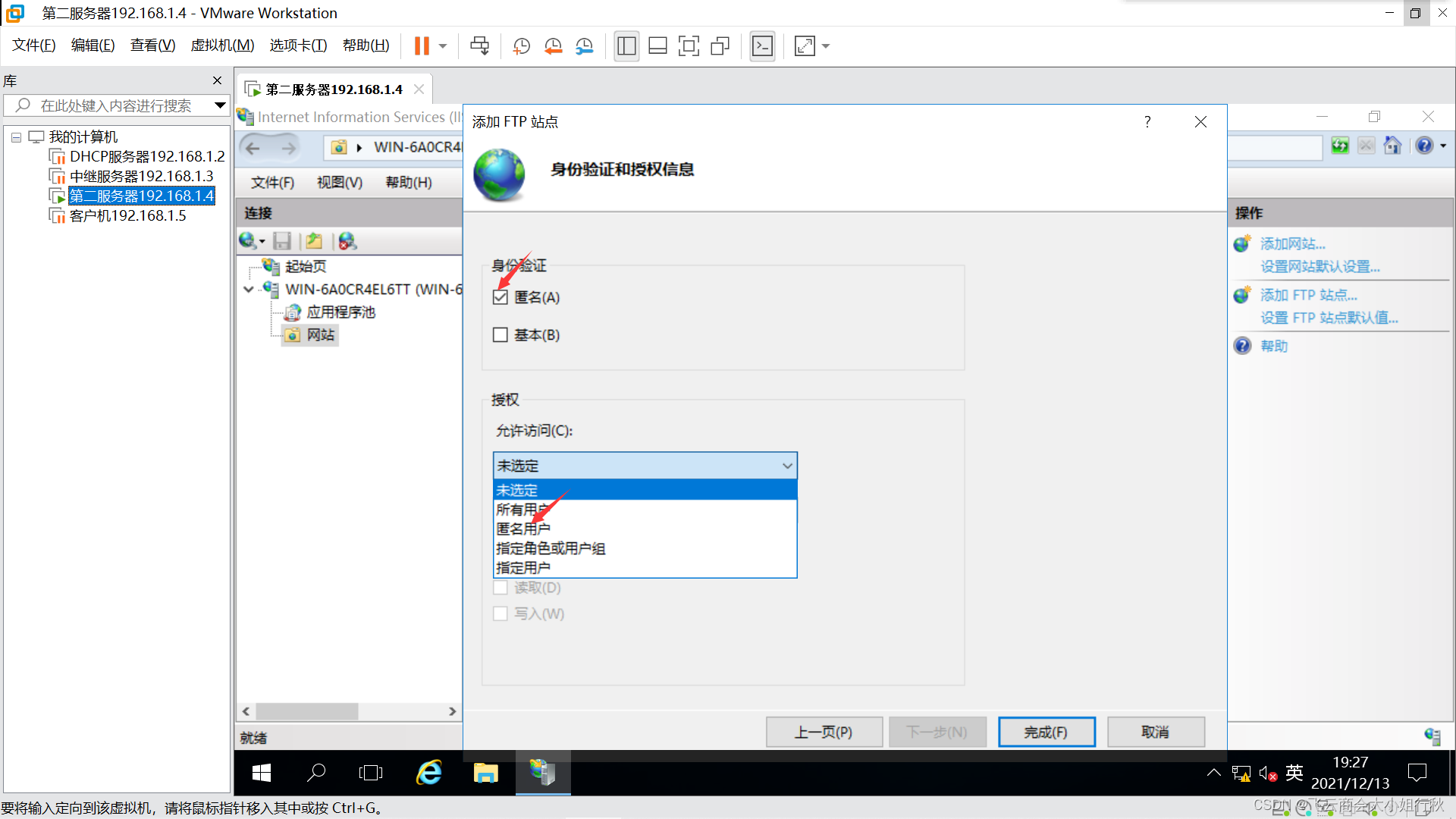Choose 指定角色或用户组 from the list
Image resolution: width=1456 pixels, height=819 pixels.
click(x=645, y=548)
